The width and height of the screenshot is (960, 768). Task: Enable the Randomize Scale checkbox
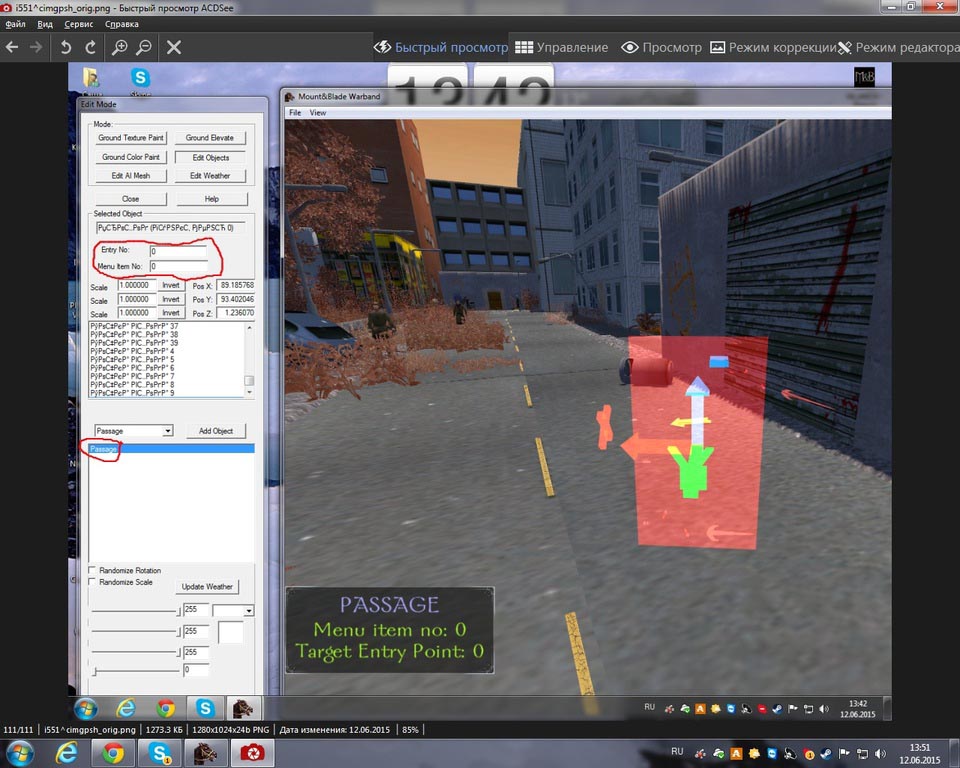tap(93, 582)
